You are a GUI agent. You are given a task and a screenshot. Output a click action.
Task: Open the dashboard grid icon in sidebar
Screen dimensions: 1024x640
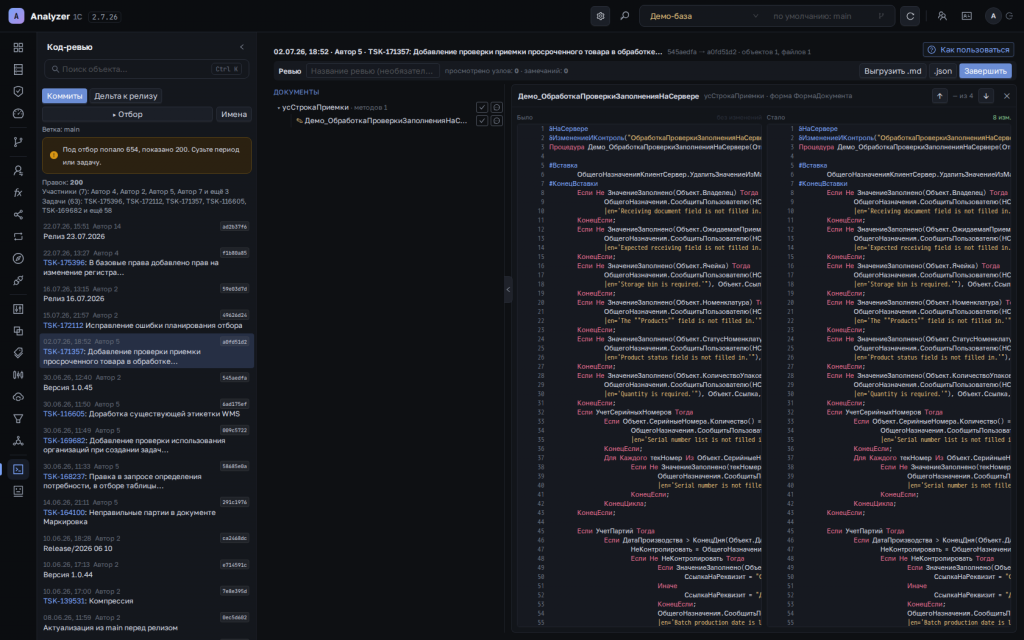(x=18, y=48)
